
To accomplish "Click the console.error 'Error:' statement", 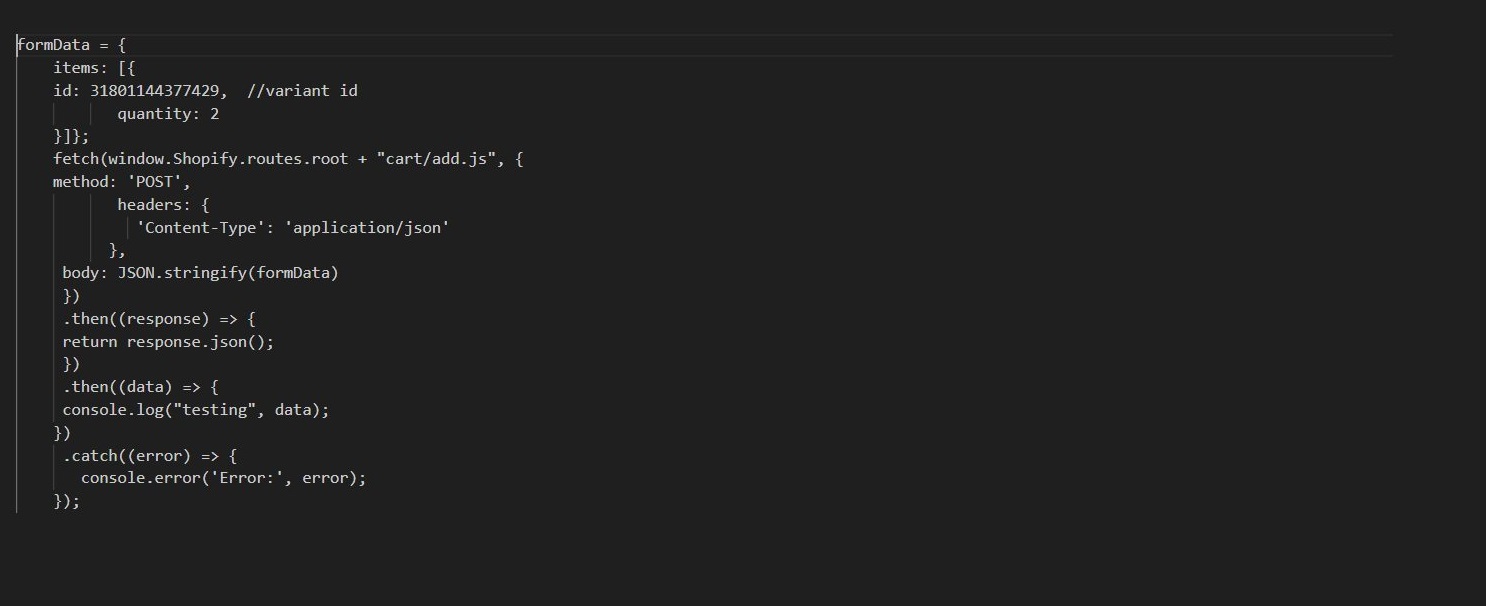I will click(224, 478).
